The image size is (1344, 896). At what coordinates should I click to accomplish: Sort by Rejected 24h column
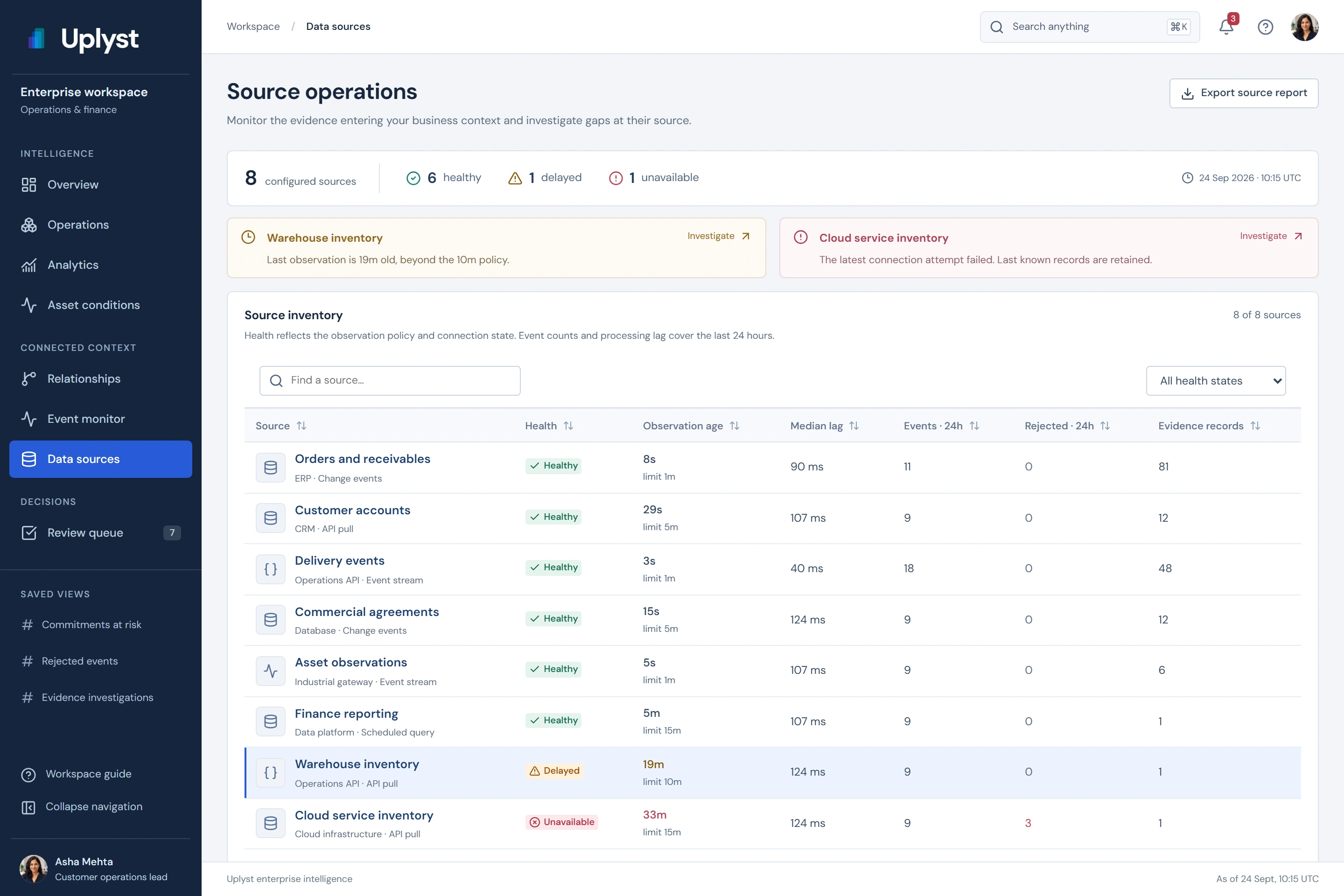point(1067,426)
